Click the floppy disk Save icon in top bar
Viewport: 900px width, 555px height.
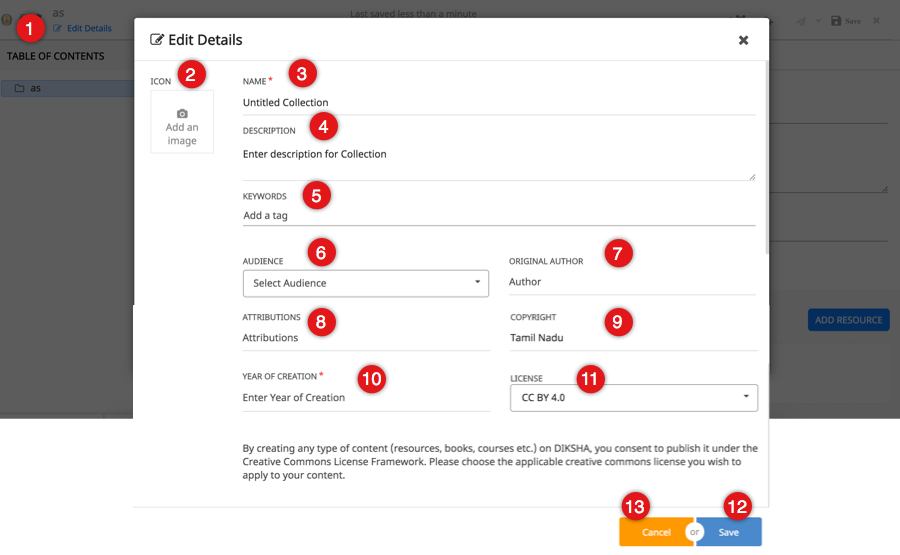tap(836, 20)
